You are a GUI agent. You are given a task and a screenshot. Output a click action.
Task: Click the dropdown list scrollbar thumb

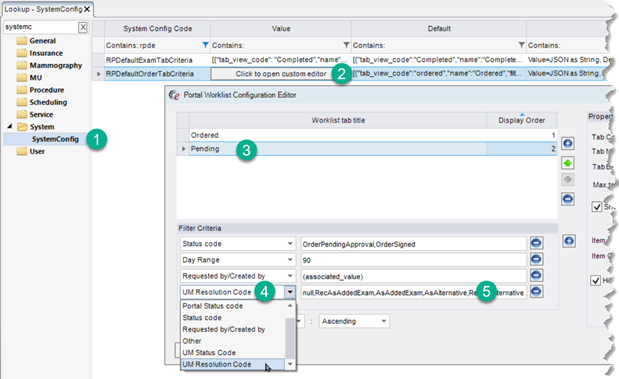click(x=290, y=338)
